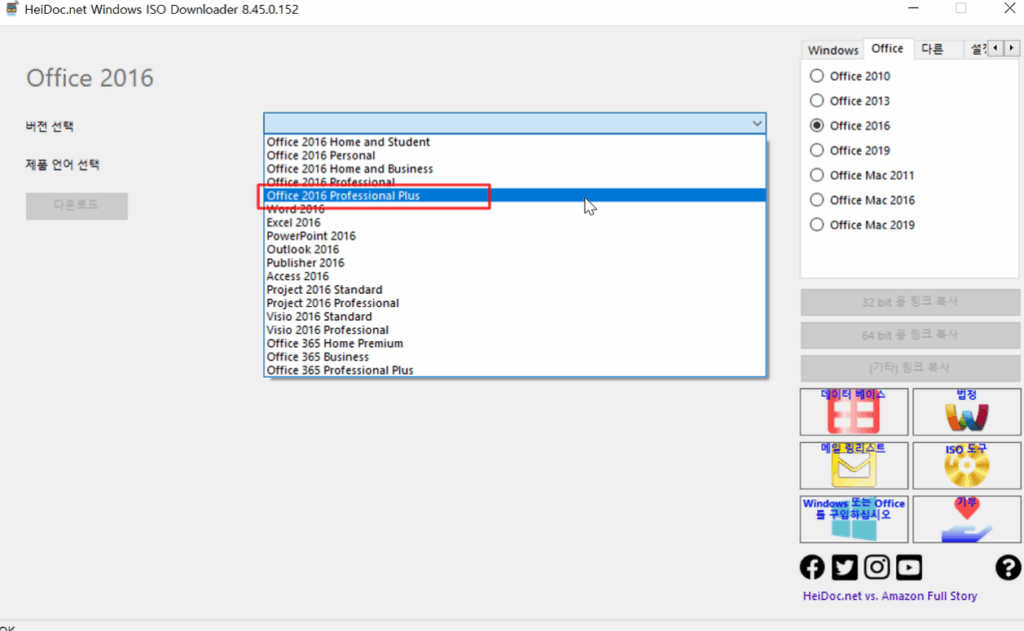Image resolution: width=1024 pixels, height=631 pixels.
Task: Choose Office 2016 Home and Student
Action: tap(515, 142)
